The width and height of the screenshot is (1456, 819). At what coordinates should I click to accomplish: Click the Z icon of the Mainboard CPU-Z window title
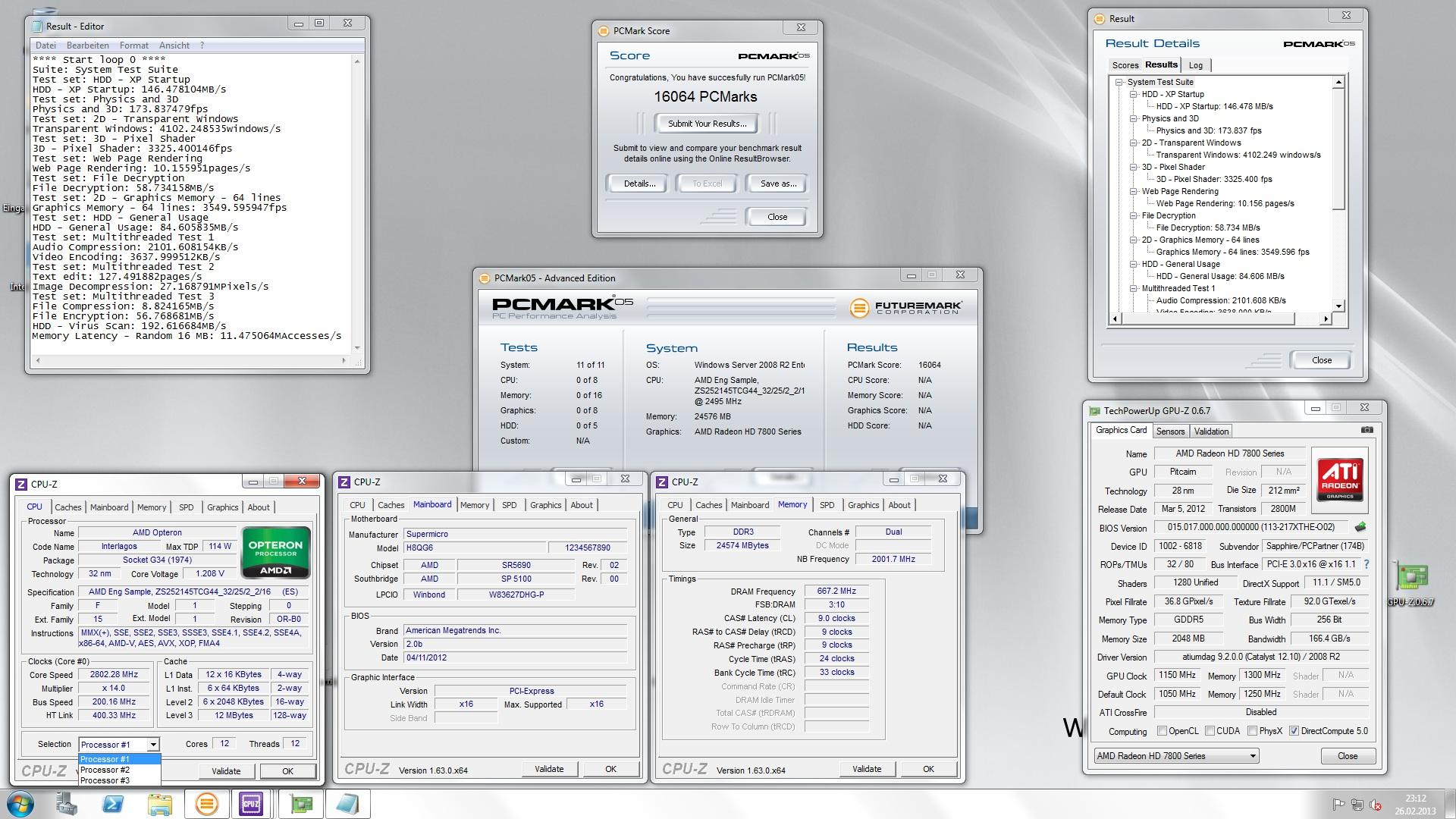point(344,482)
